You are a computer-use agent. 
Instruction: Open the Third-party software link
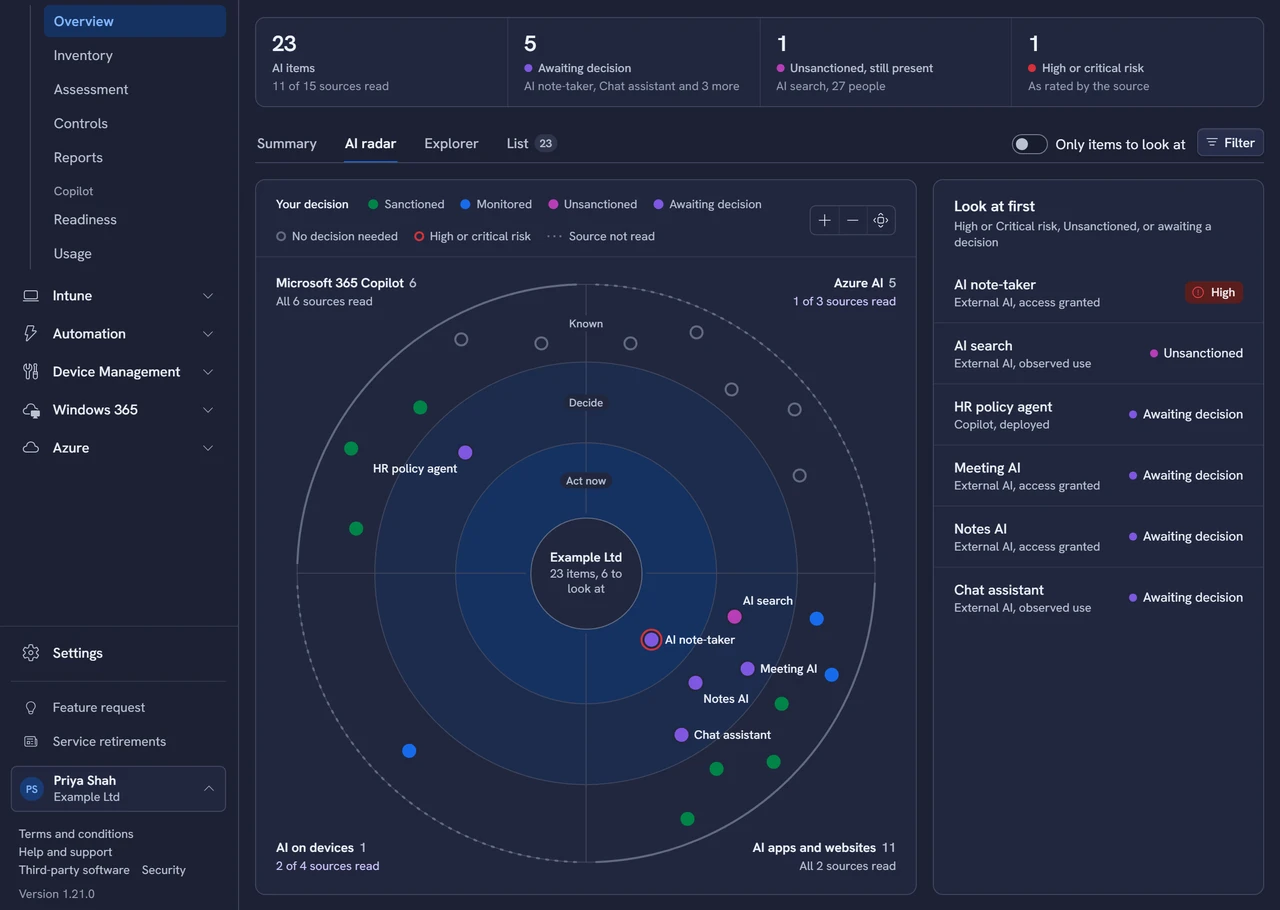74,870
